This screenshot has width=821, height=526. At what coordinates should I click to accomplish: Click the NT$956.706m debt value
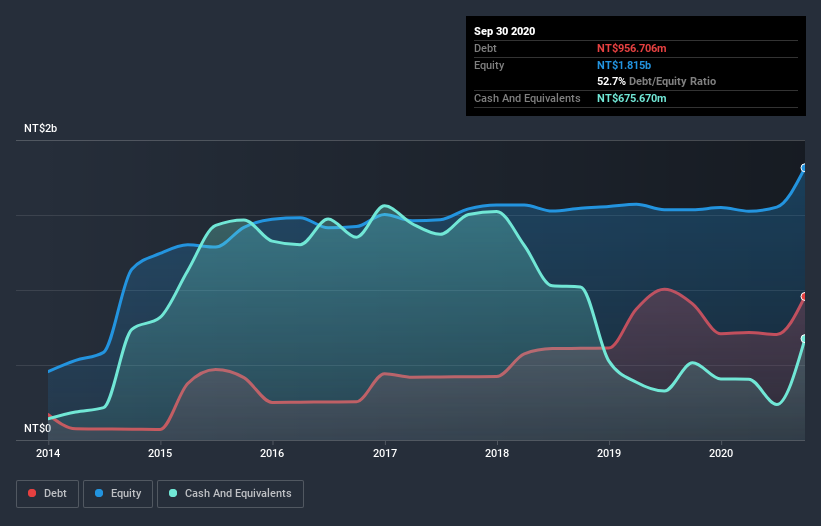[631, 48]
